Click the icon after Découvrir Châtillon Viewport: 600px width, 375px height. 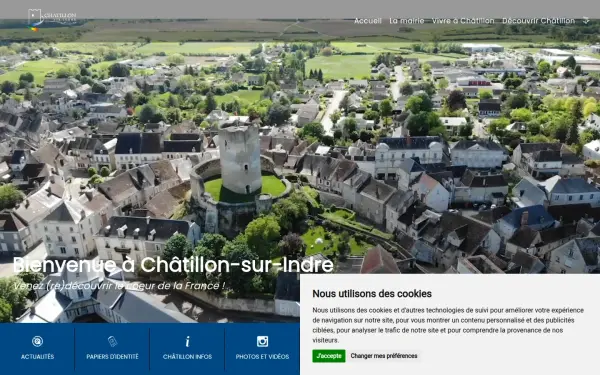coord(586,20)
